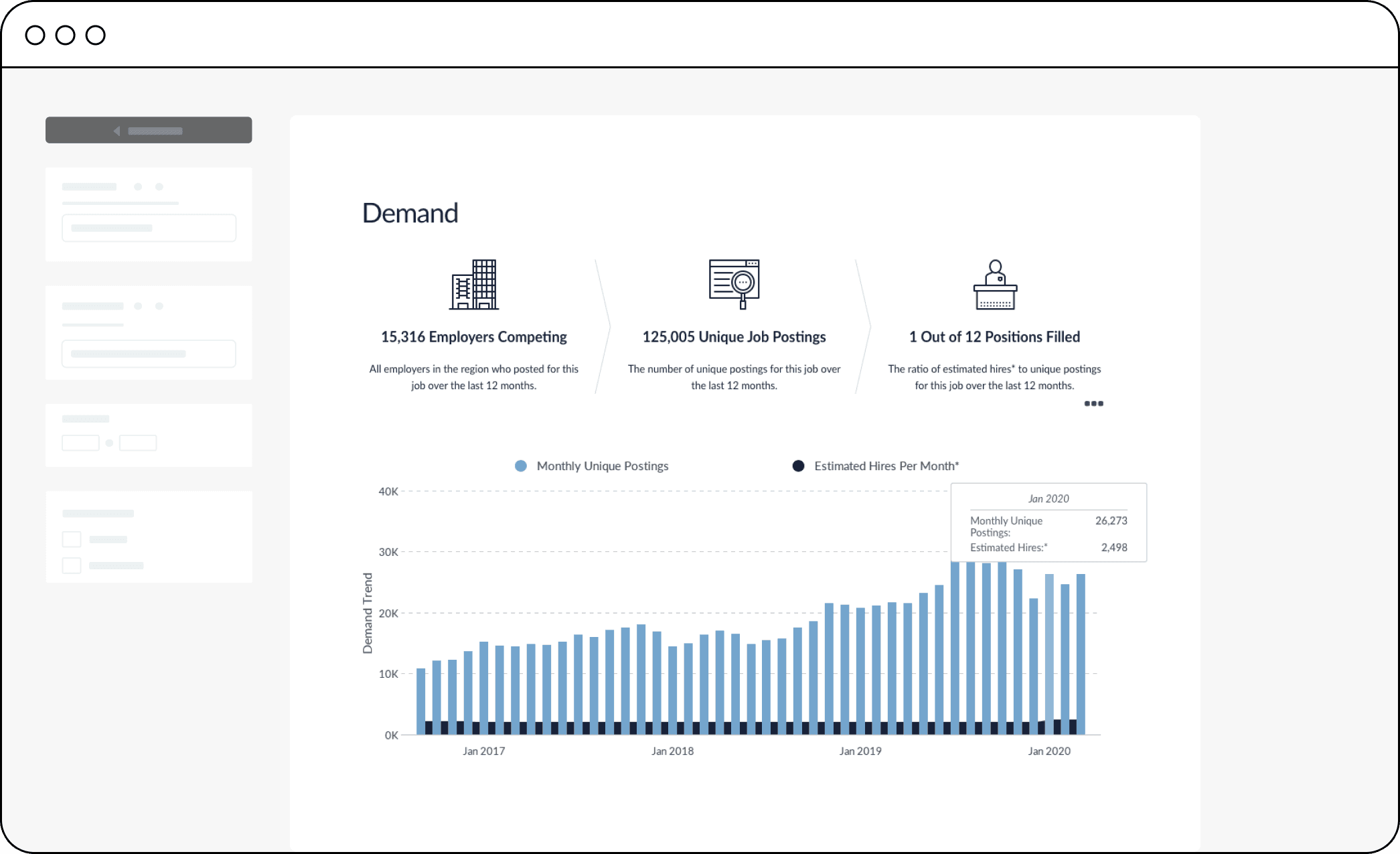
Task: Toggle Monthly Unique Postings legend dot
Action: tap(521, 466)
